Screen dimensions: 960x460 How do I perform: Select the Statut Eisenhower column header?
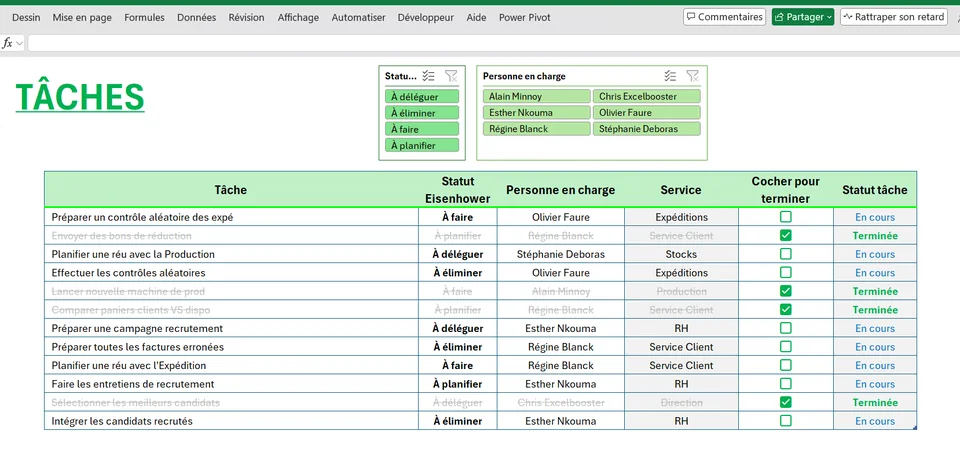pyautogui.click(x=458, y=190)
